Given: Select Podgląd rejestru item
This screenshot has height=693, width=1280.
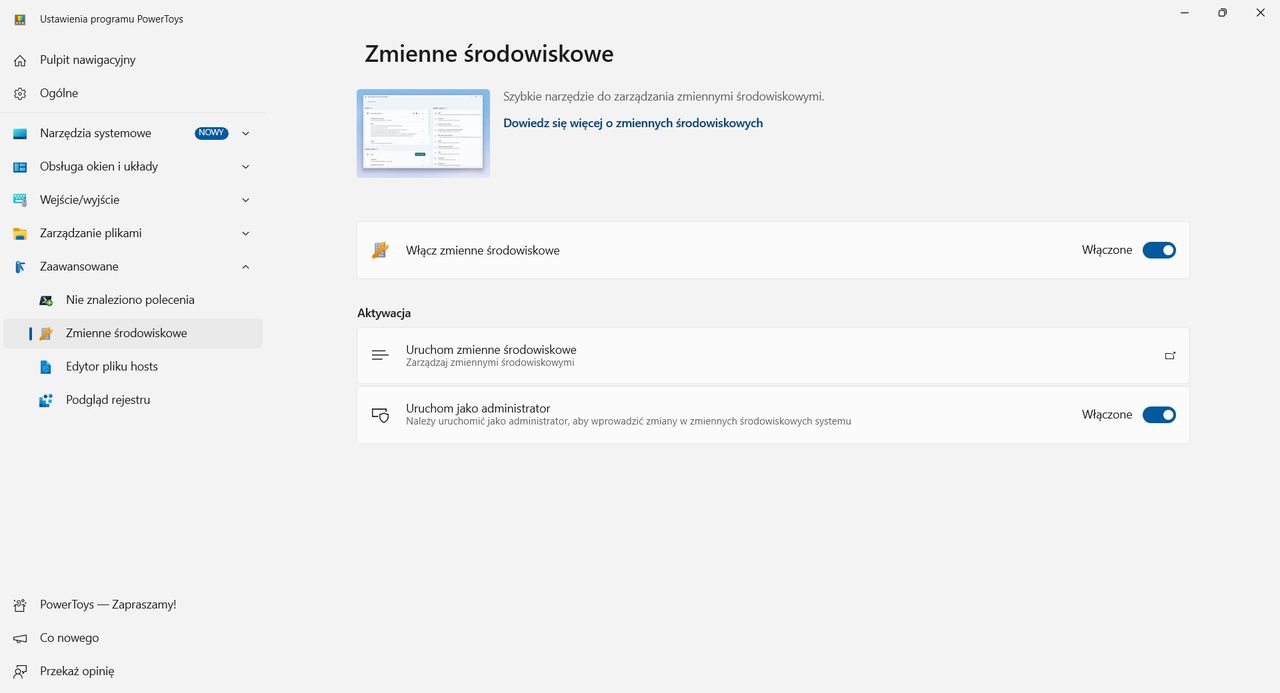Looking at the screenshot, I should (133, 400).
